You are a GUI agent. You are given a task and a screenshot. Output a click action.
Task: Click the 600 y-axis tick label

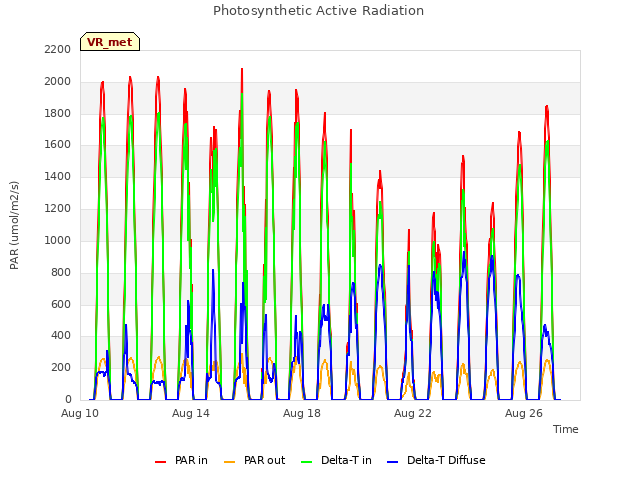pos(61,304)
